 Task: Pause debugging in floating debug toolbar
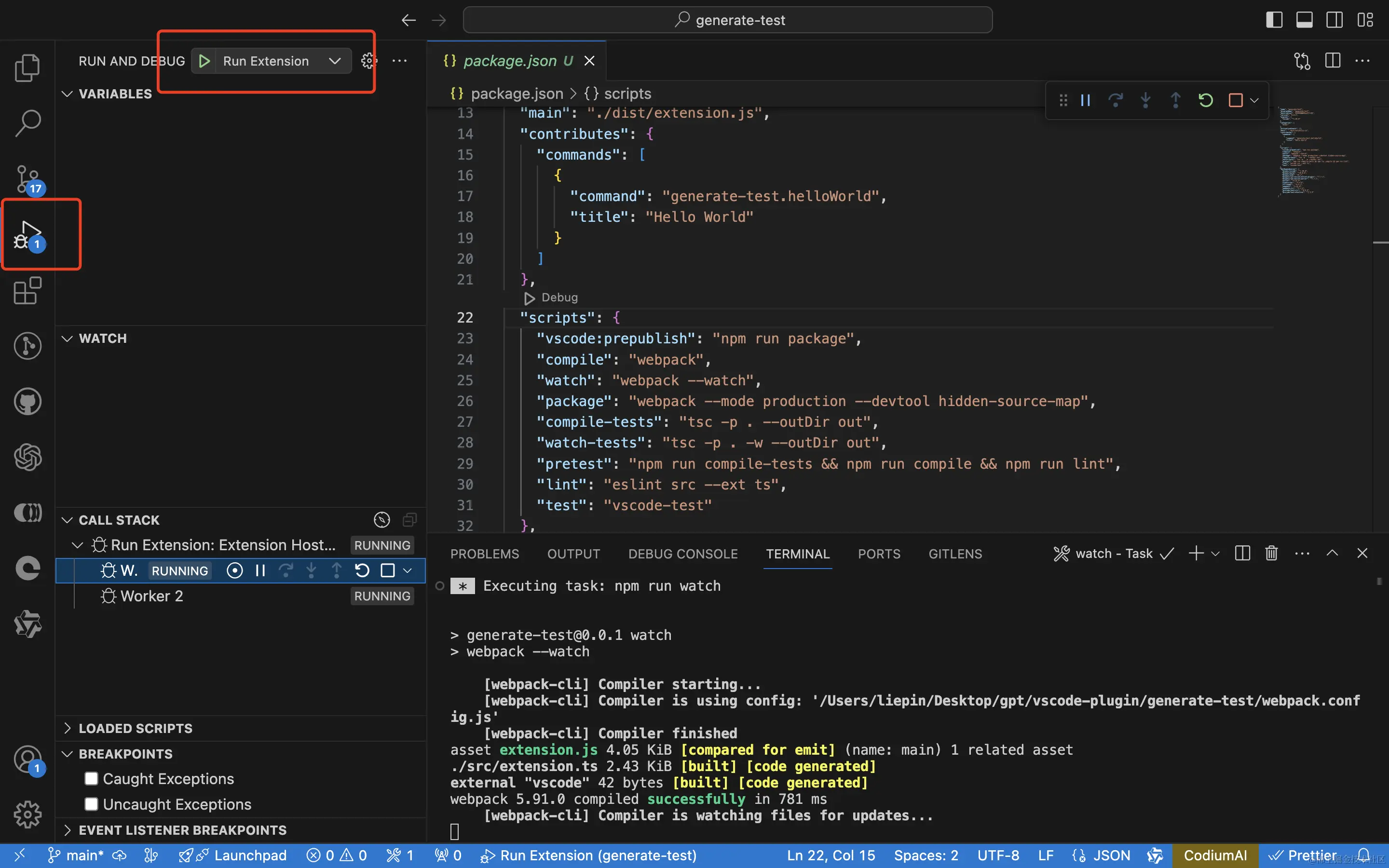[1085, 100]
